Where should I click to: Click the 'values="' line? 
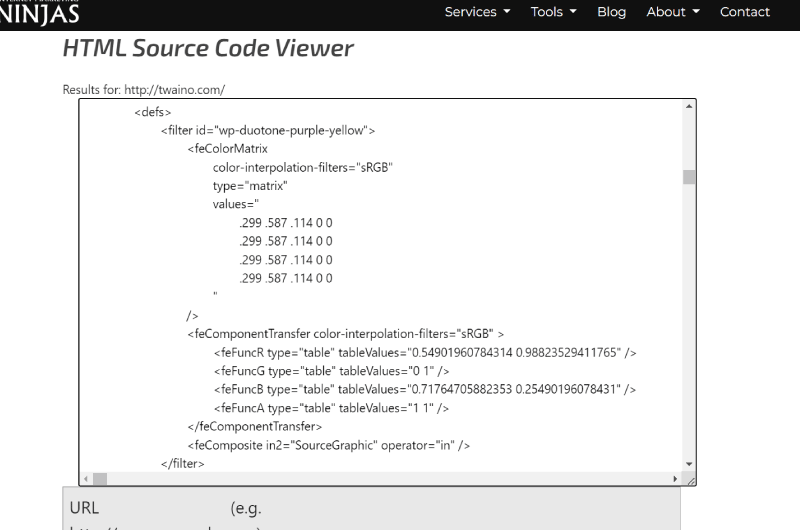(236, 204)
